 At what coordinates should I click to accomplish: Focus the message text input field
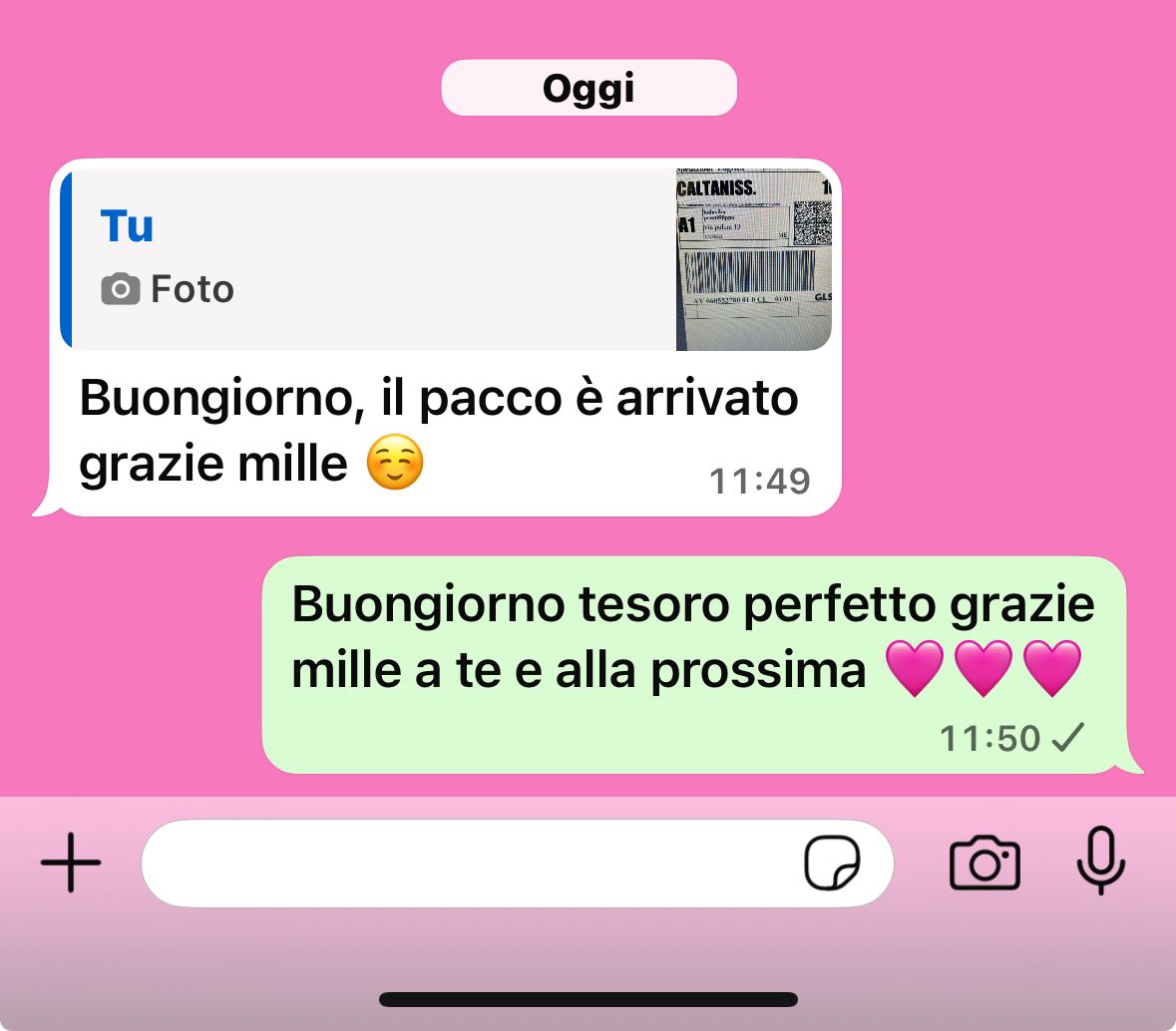pos(518,863)
